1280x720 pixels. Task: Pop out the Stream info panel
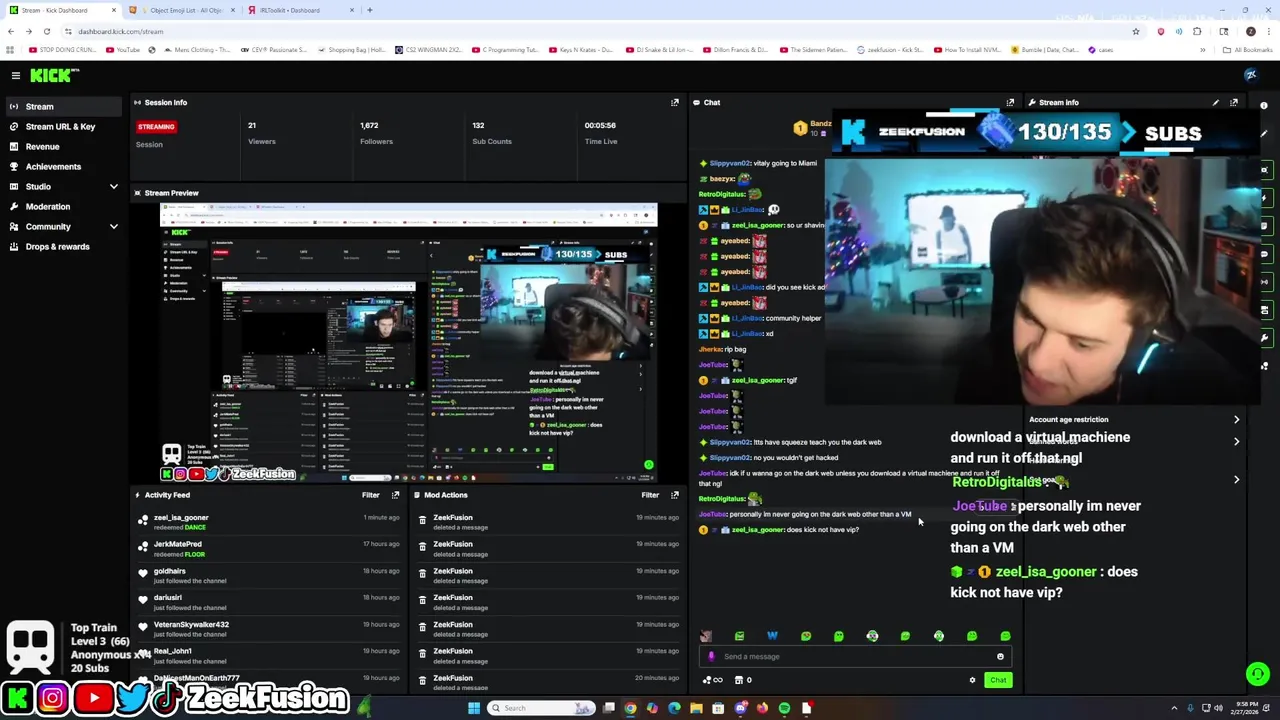[x=1234, y=102]
